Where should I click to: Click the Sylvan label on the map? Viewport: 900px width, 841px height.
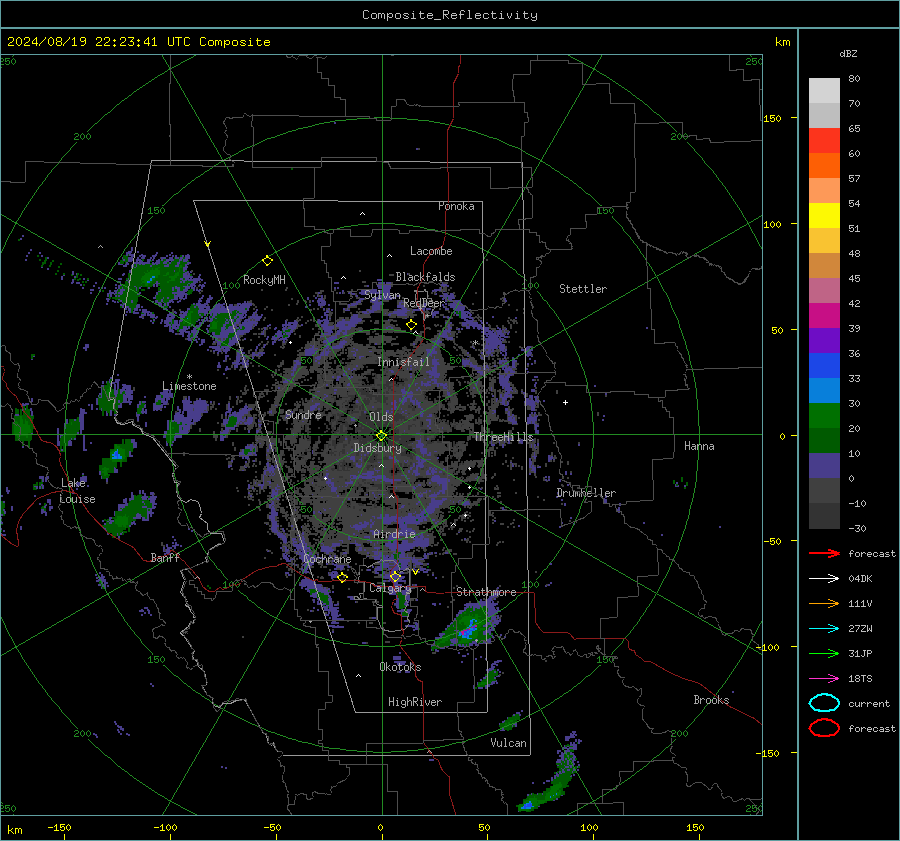point(382,295)
